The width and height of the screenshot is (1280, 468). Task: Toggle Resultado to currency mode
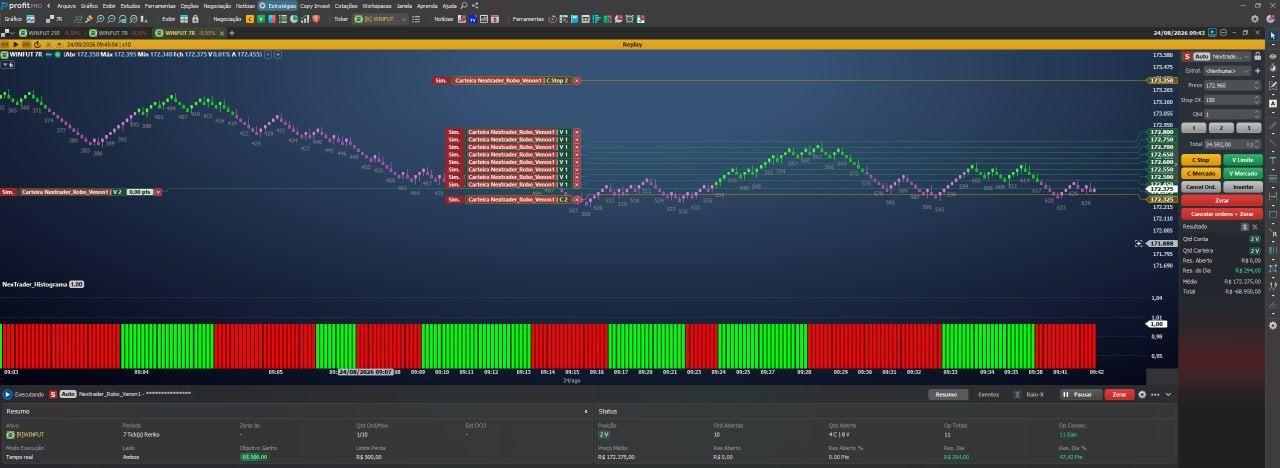click(x=1245, y=227)
